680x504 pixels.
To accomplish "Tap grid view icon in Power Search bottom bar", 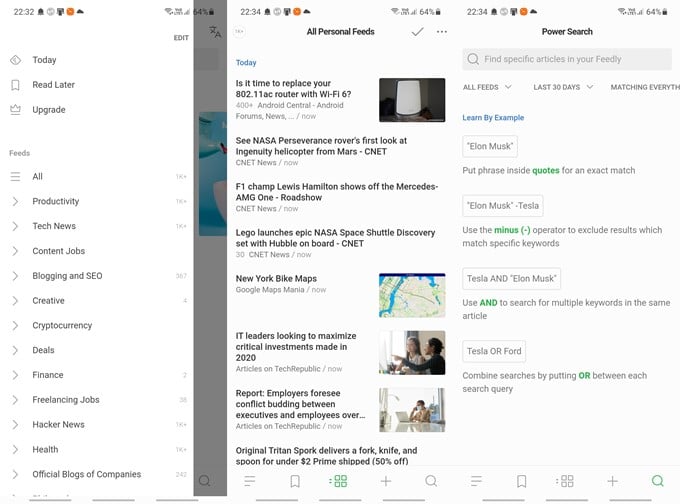I will 565,481.
